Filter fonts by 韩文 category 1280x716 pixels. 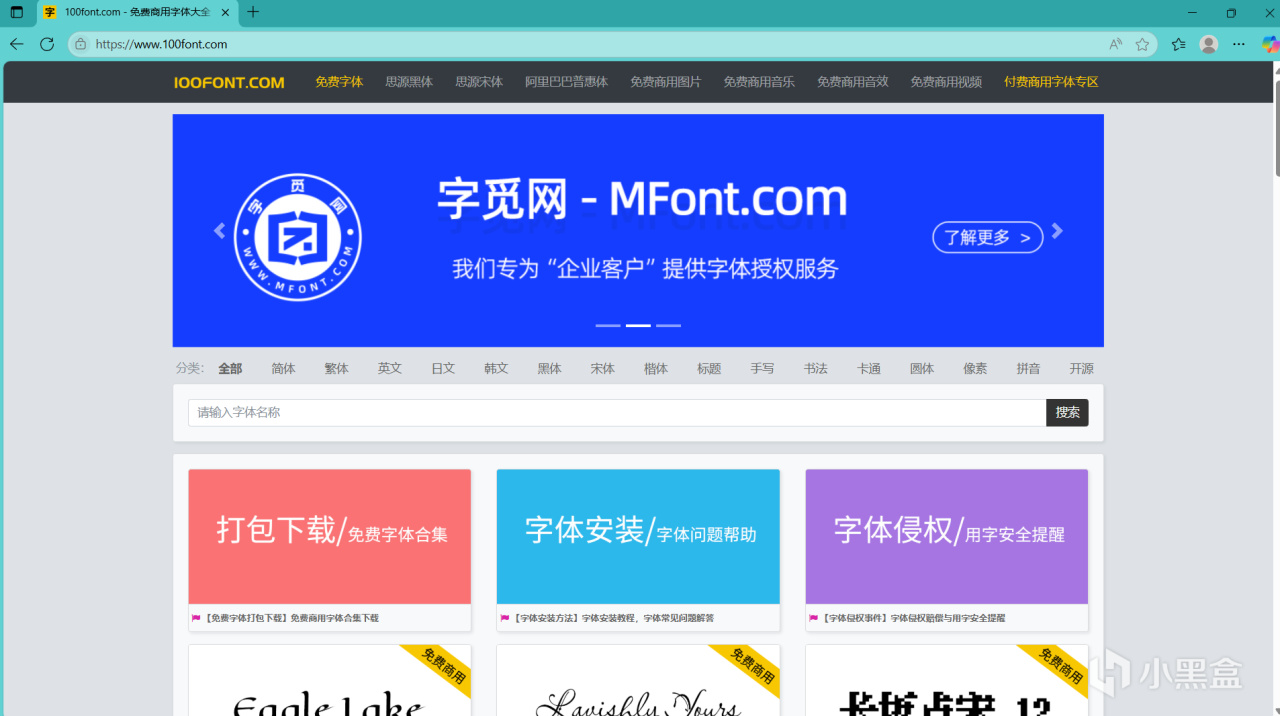(x=496, y=368)
